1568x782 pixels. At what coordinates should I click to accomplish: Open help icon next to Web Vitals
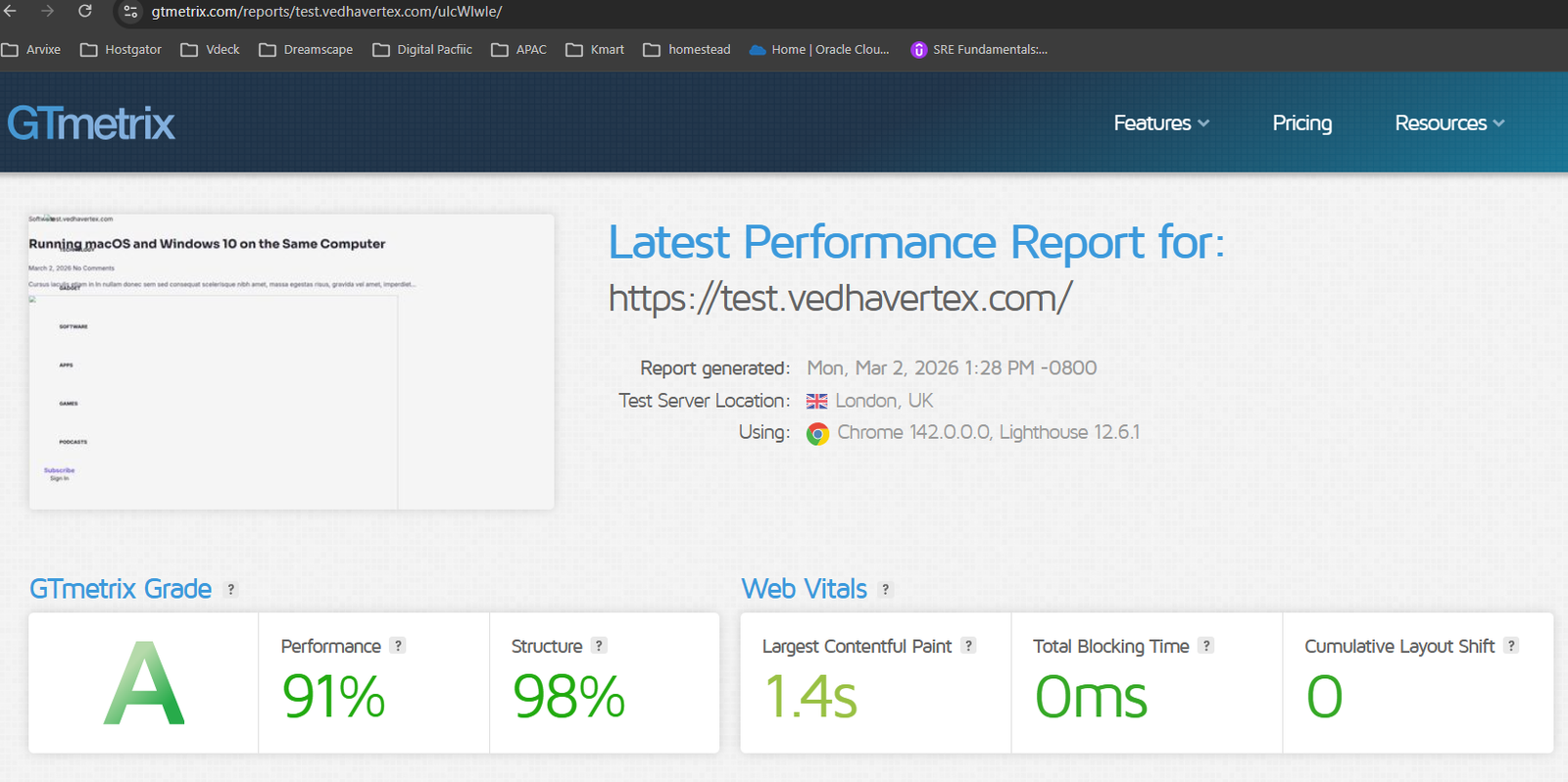[x=886, y=589]
